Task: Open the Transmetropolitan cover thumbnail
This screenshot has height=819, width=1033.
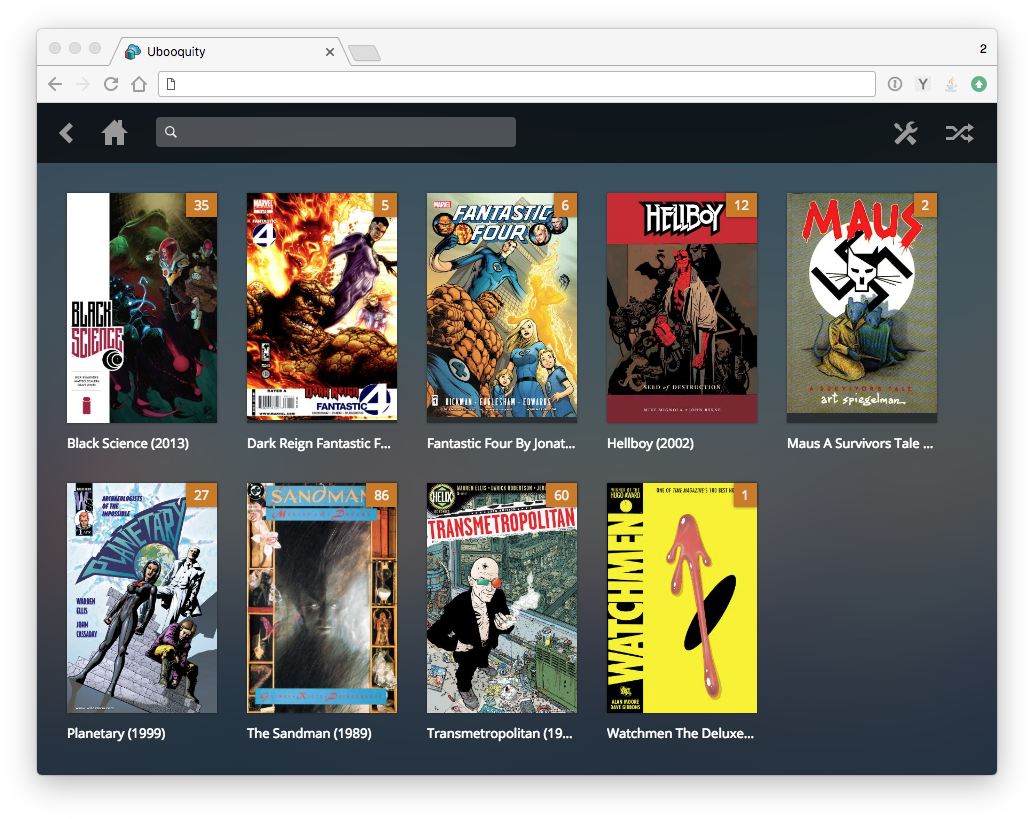Action: coord(502,598)
